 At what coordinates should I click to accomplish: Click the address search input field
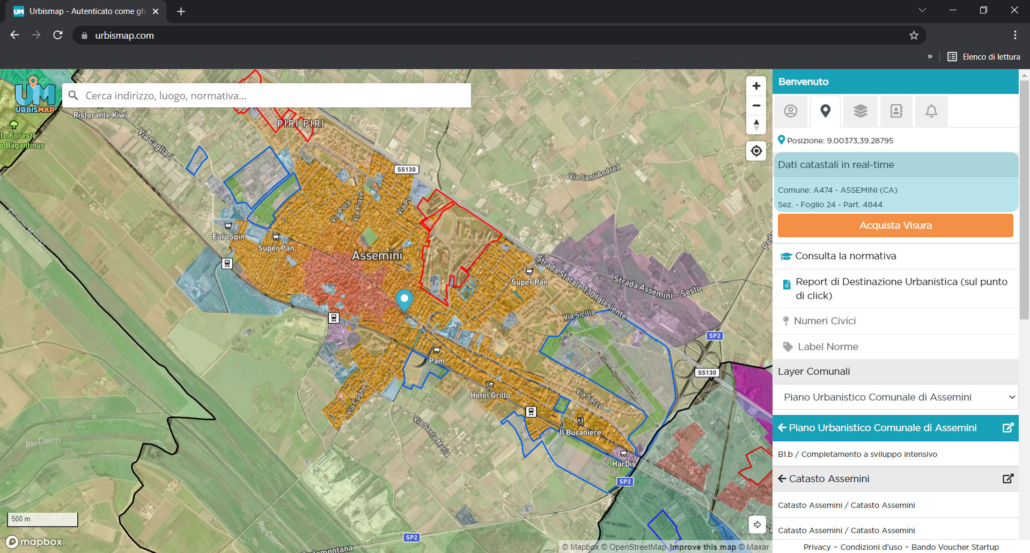coord(267,96)
